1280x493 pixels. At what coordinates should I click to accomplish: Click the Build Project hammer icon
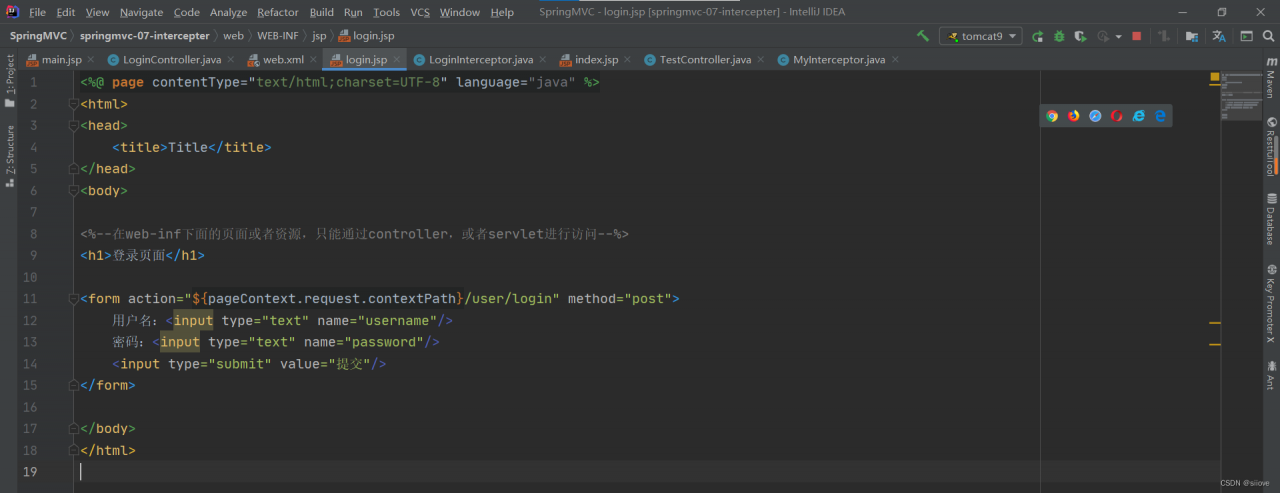coord(922,36)
